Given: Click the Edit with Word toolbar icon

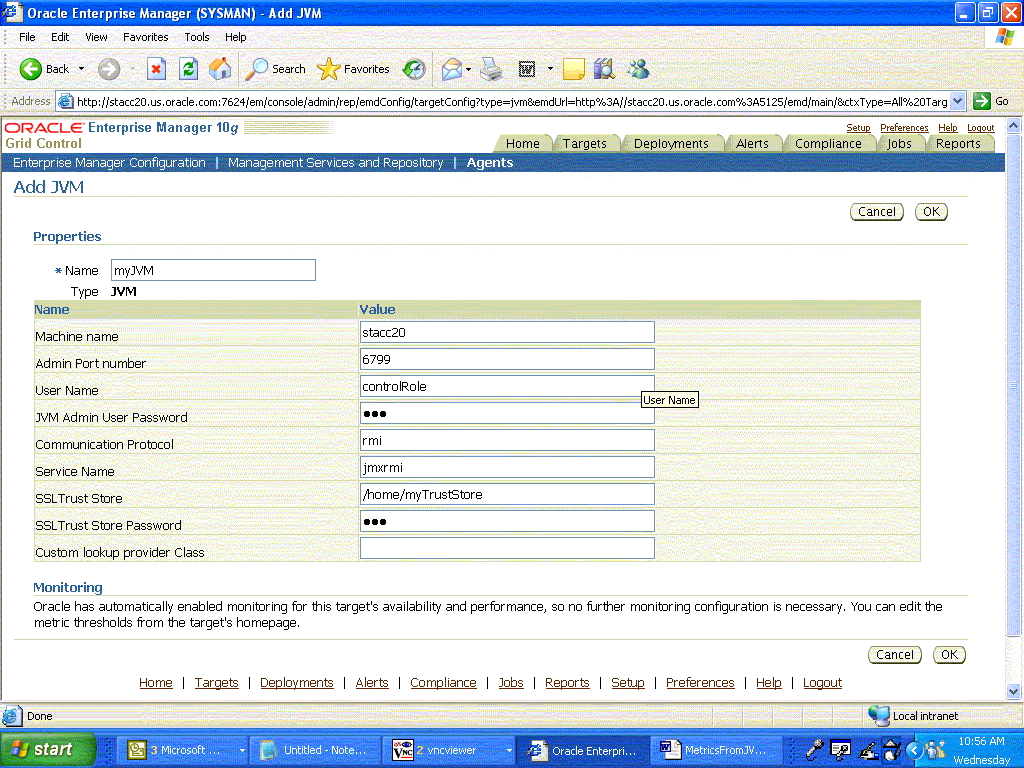Looking at the screenshot, I should [527, 69].
